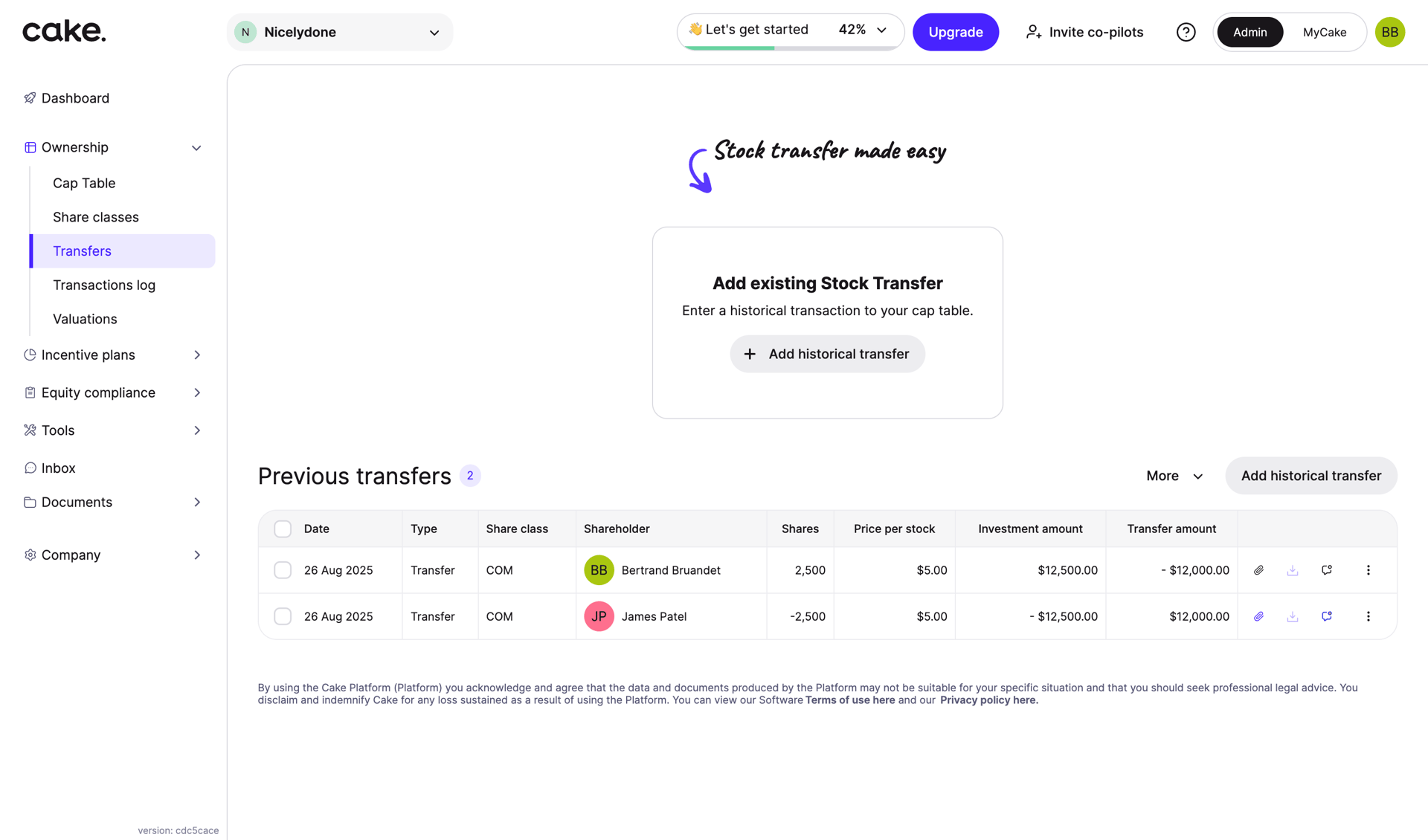The height and width of the screenshot is (840, 1428).
Task: Tick the James Patel transfer checkbox
Action: pyautogui.click(x=283, y=616)
